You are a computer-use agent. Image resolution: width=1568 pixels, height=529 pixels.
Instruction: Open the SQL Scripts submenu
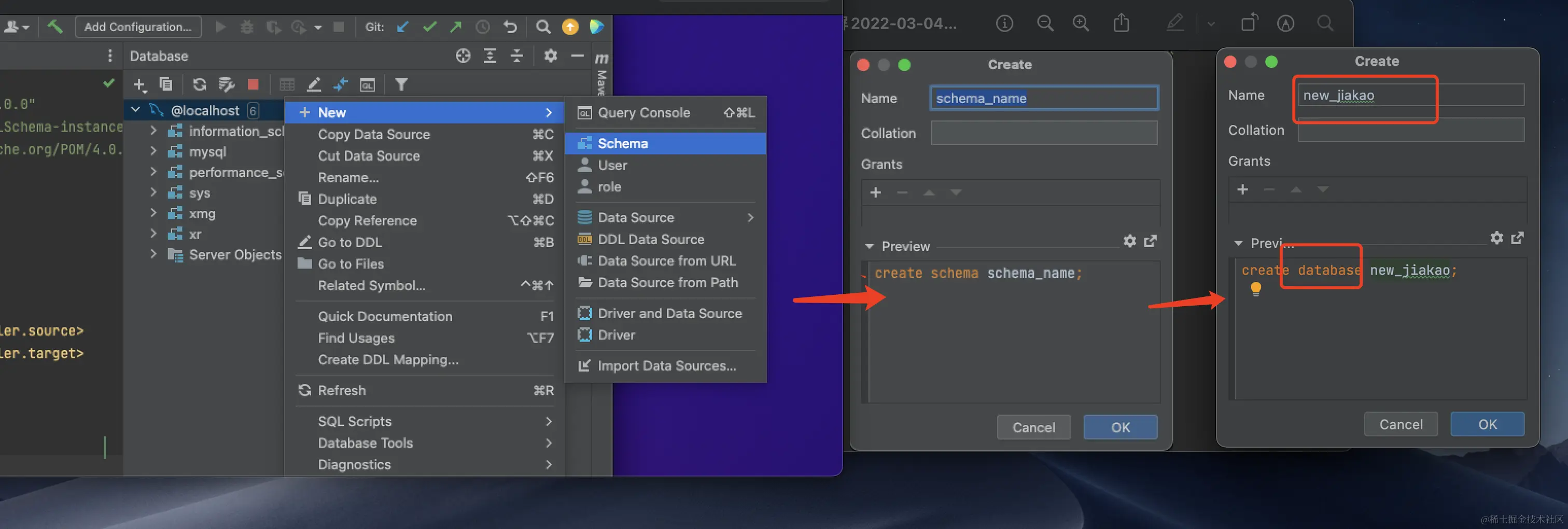point(424,421)
